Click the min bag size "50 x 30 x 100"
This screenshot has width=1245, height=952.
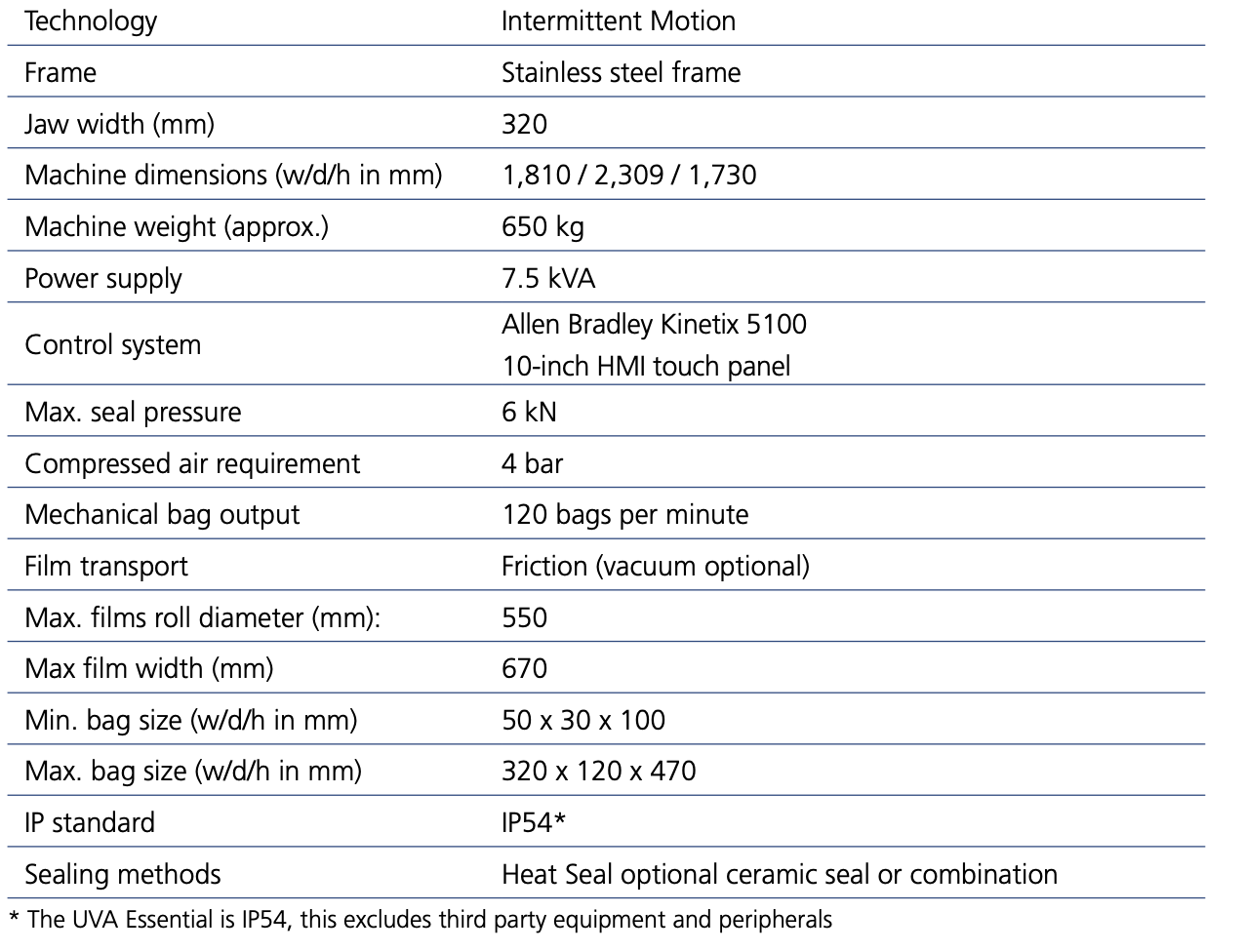(582, 721)
